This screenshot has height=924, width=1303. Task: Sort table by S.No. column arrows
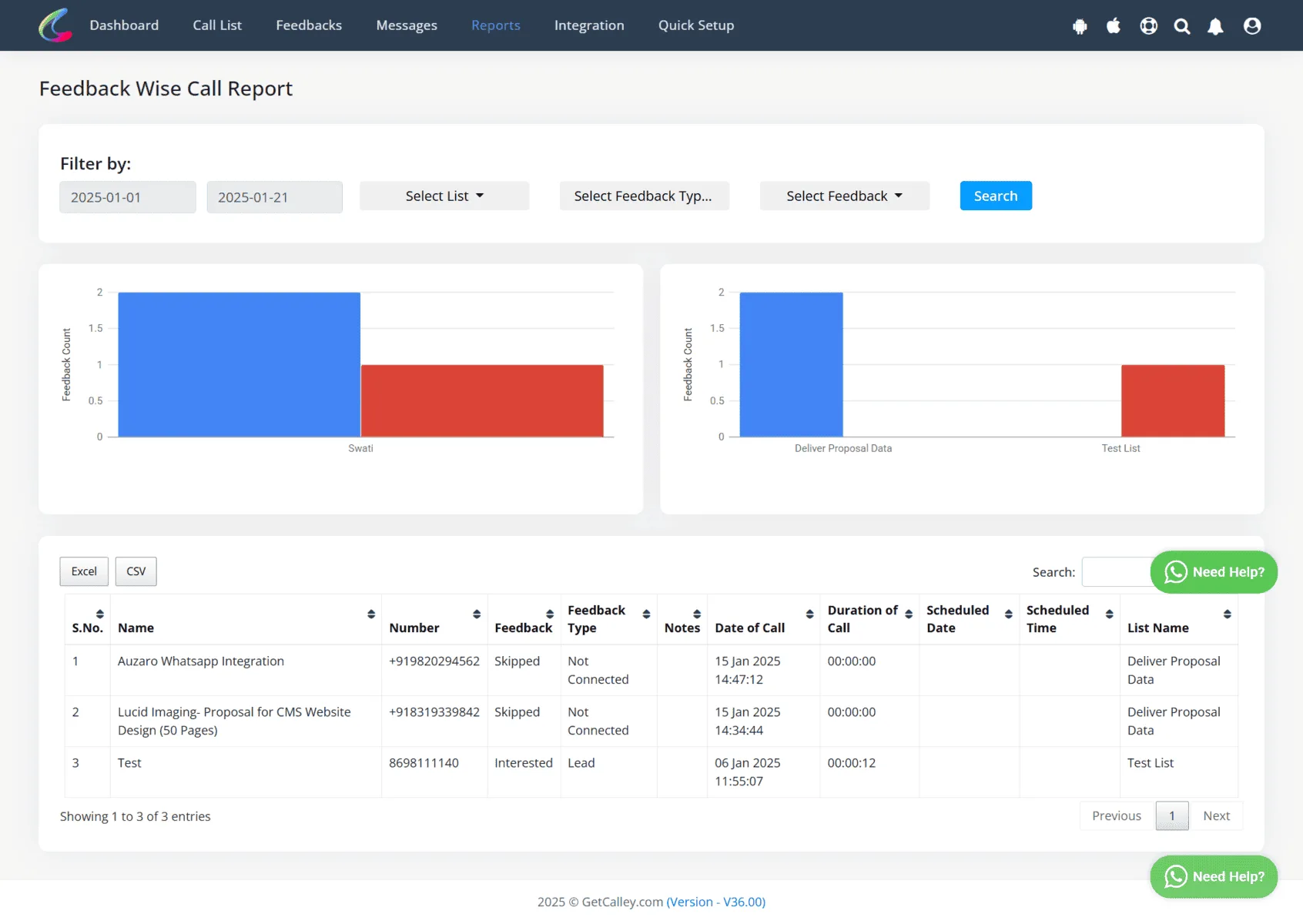pyautogui.click(x=100, y=614)
